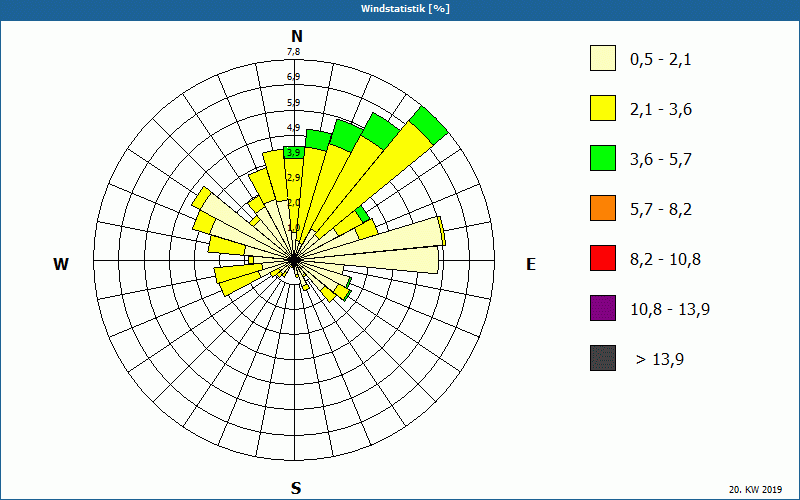Click the pale yellow 0,5 - 2,1 legend swatch

point(603,58)
